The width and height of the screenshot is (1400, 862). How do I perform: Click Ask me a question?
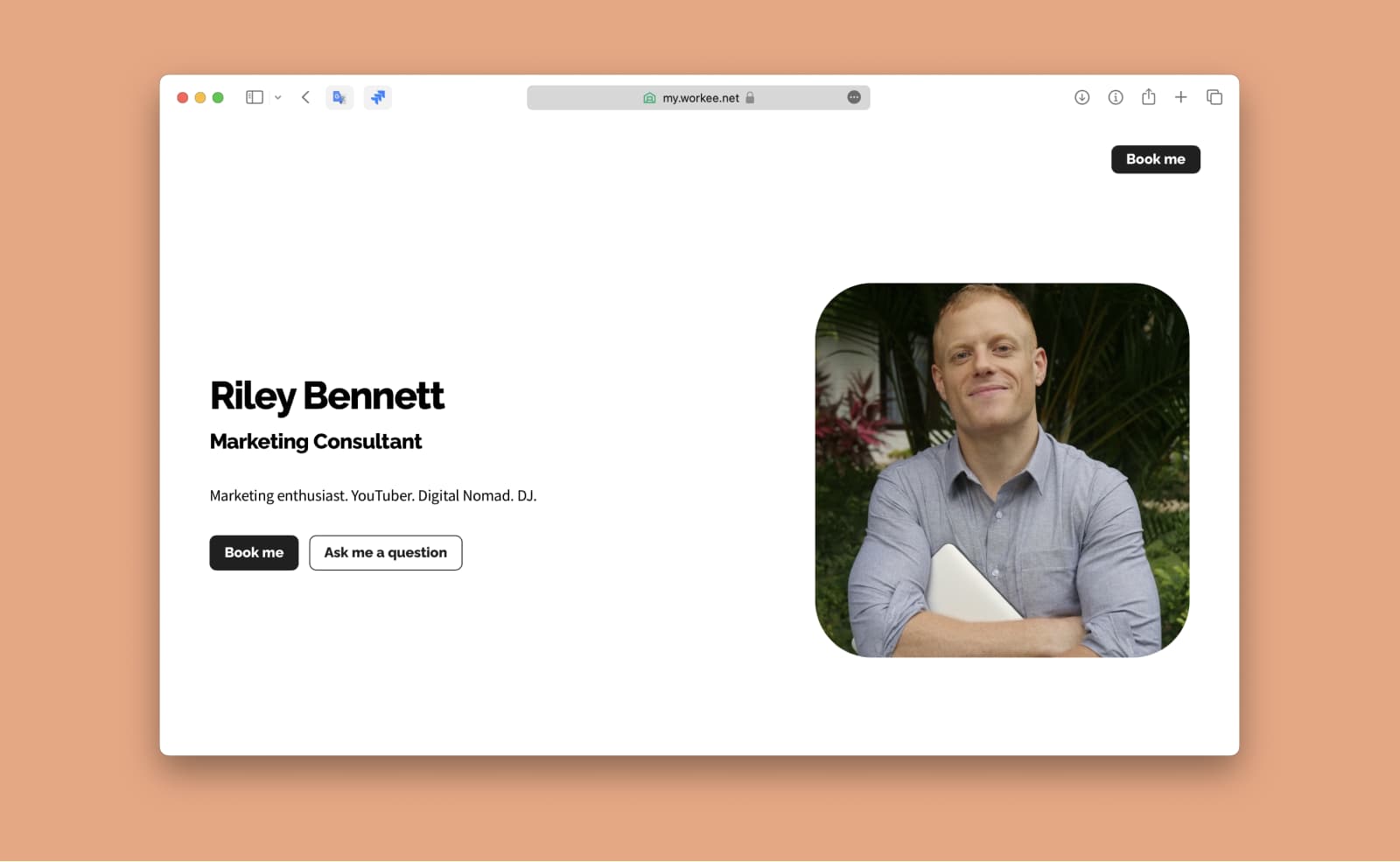pyautogui.click(x=386, y=552)
